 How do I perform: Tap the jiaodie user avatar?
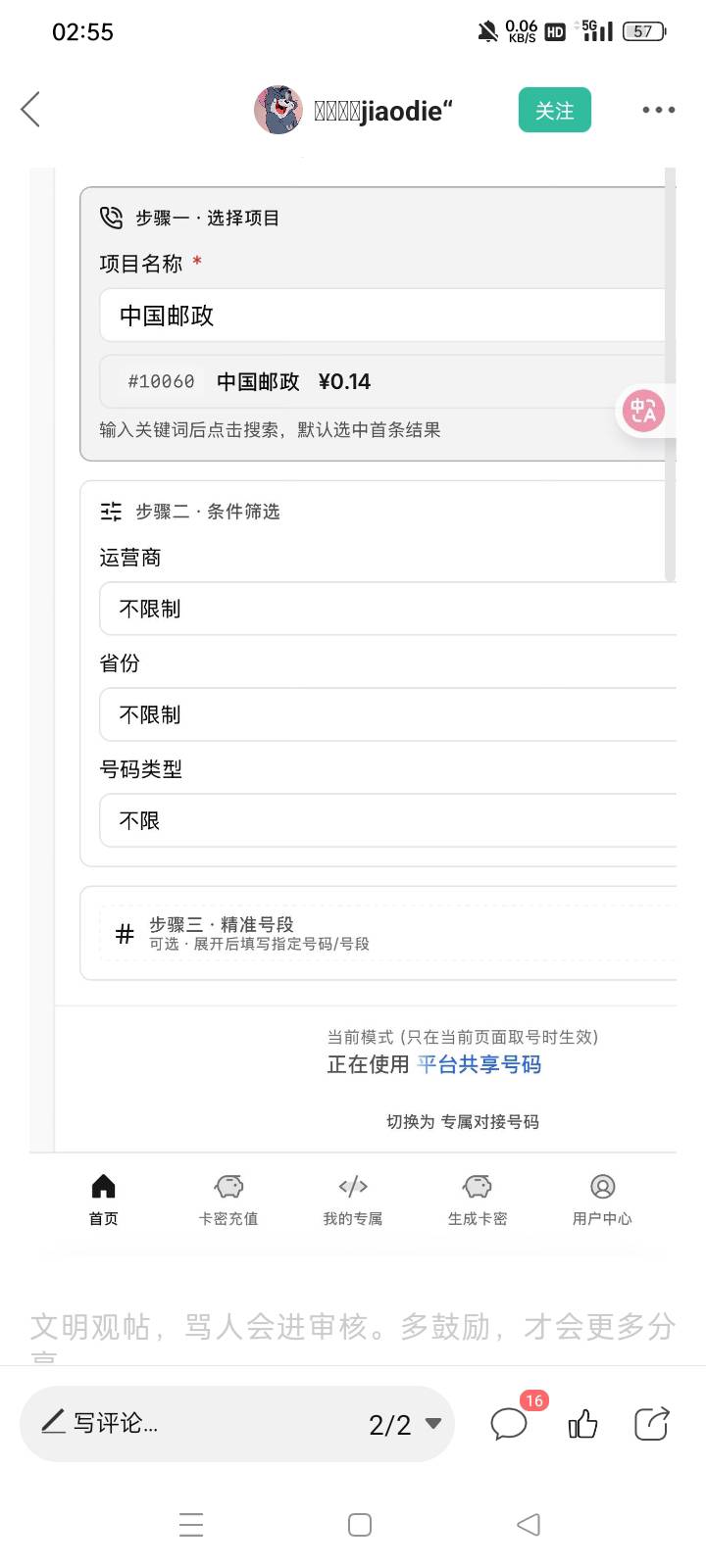pos(278,110)
